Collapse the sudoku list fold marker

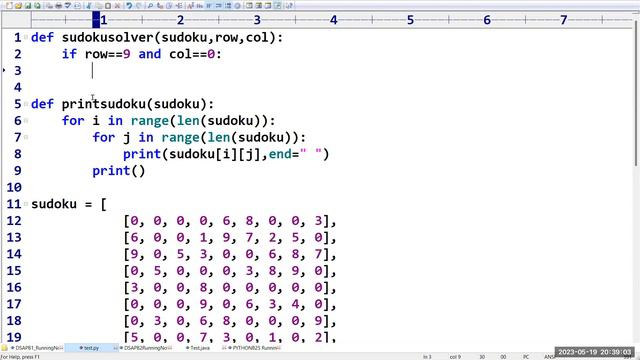26,204
